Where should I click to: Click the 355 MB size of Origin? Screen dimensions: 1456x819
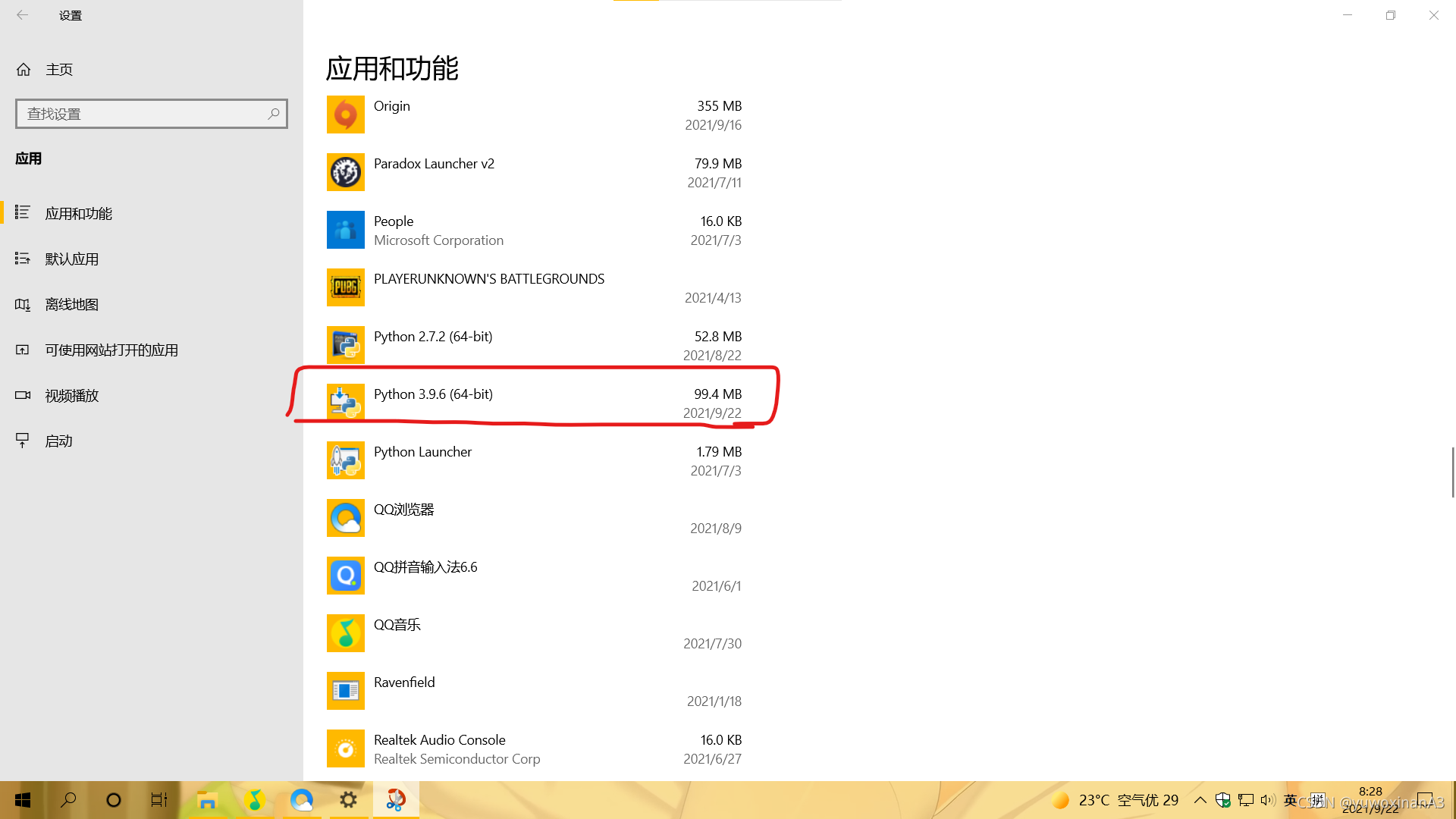719,106
